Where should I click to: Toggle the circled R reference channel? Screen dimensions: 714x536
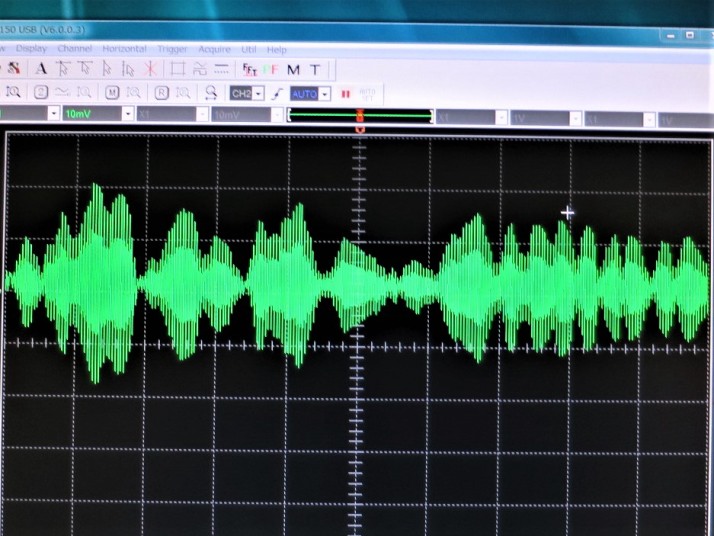161,93
